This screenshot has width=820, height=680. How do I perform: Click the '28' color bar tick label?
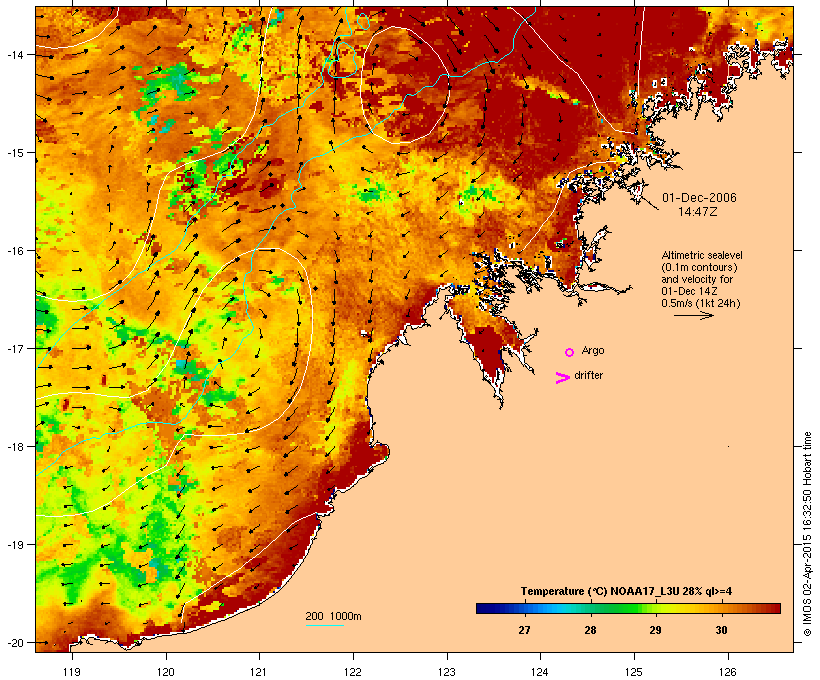pyautogui.click(x=590, y=630)
